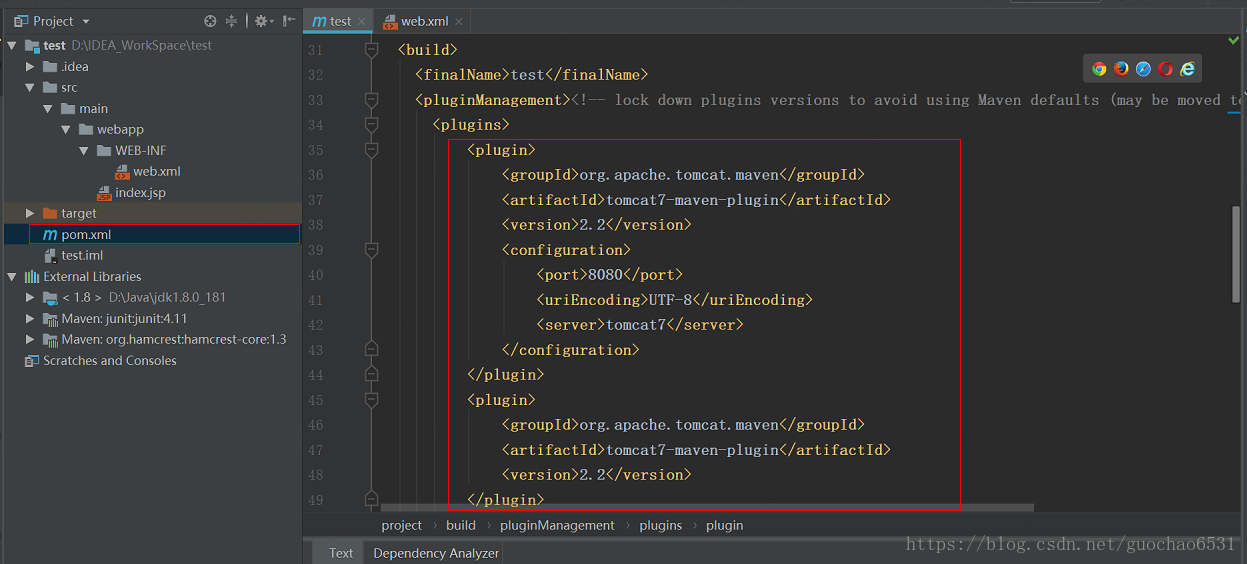This screenshot has height=564, width=1247.
Task: Click the collapse all icon in Project panel
Action: (232, 21)
